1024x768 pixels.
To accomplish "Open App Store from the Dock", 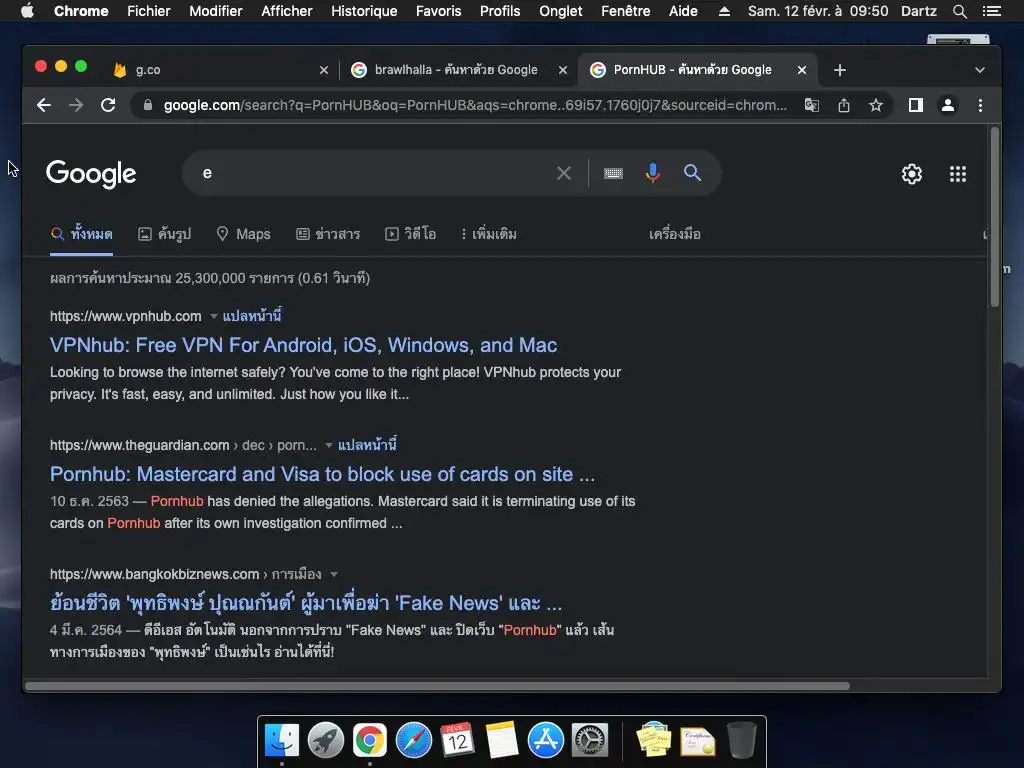I will click(x=545, y=741).
